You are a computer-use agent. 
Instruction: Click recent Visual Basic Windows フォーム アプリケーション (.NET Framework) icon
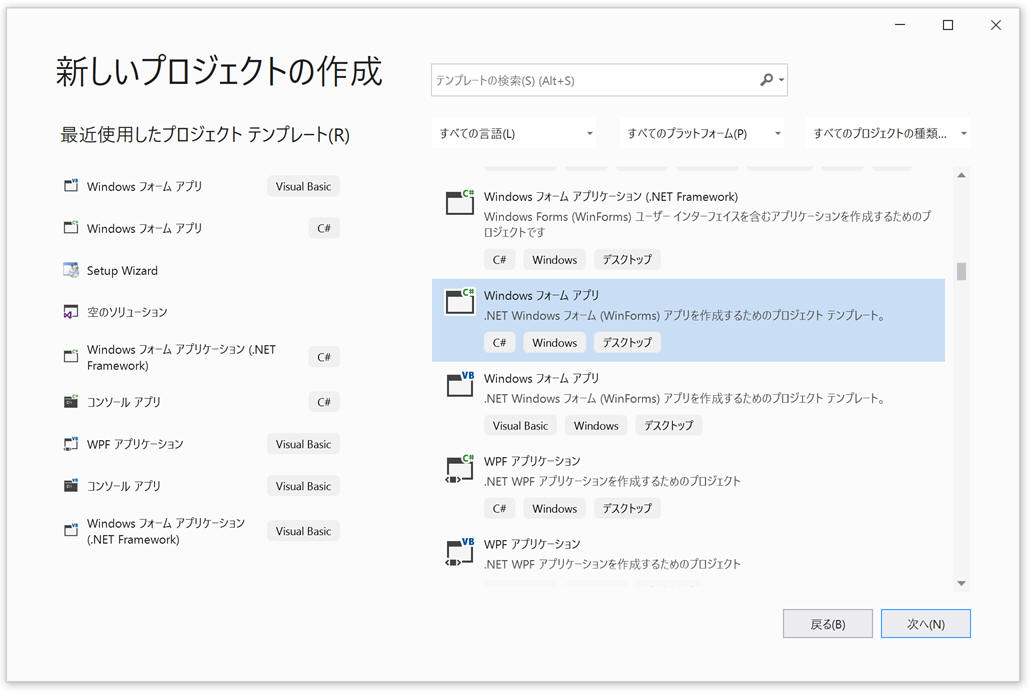[71, 531]
